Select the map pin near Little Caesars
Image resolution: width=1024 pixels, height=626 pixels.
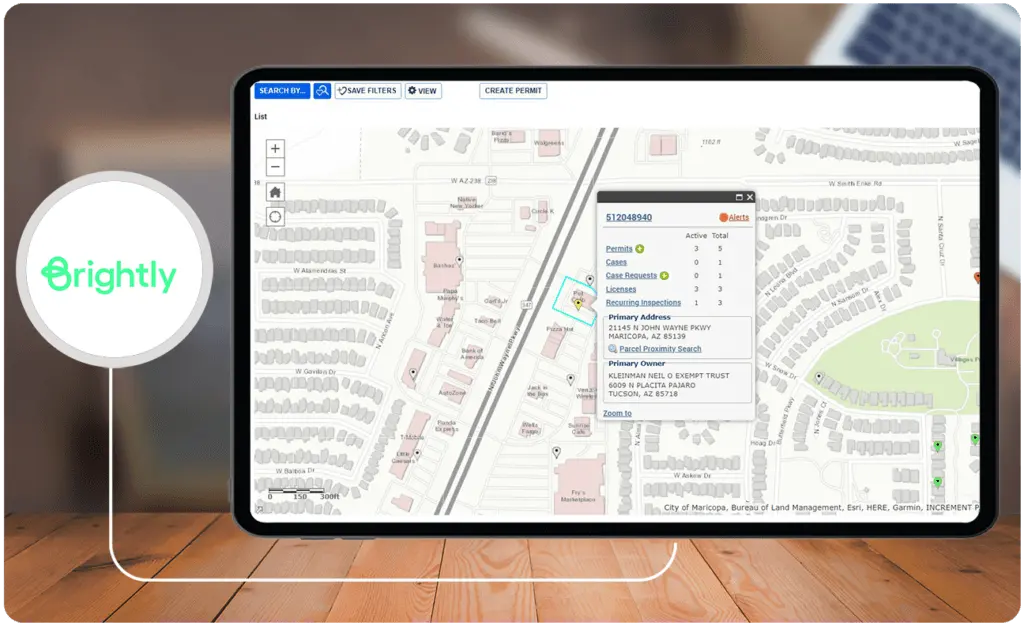click(417, 453)
